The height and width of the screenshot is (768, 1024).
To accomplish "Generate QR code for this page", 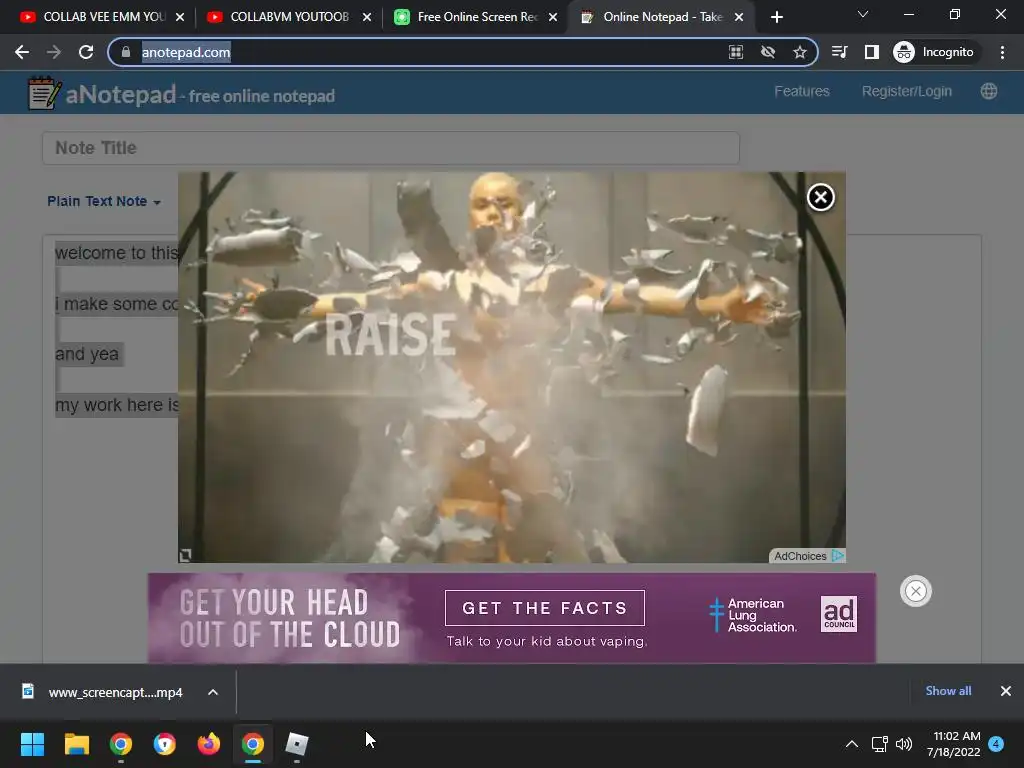I will [736, 52].
